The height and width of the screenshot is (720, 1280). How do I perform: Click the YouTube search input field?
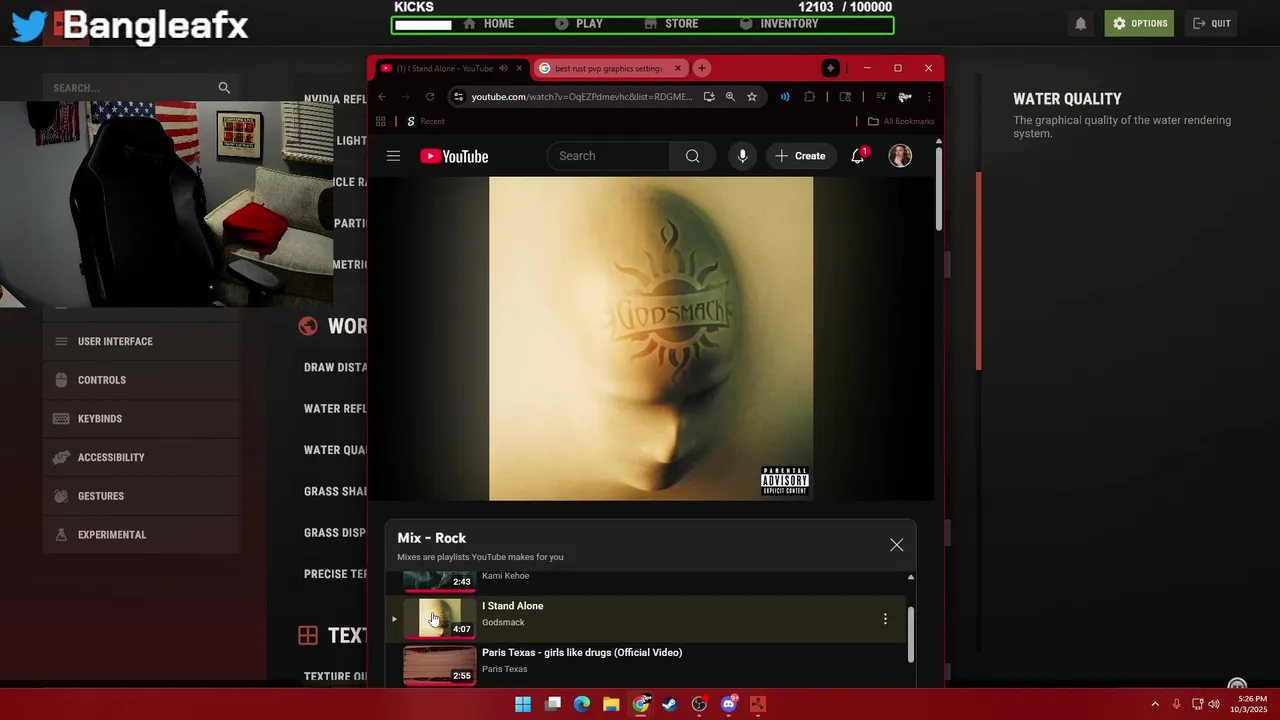point(608,156)
